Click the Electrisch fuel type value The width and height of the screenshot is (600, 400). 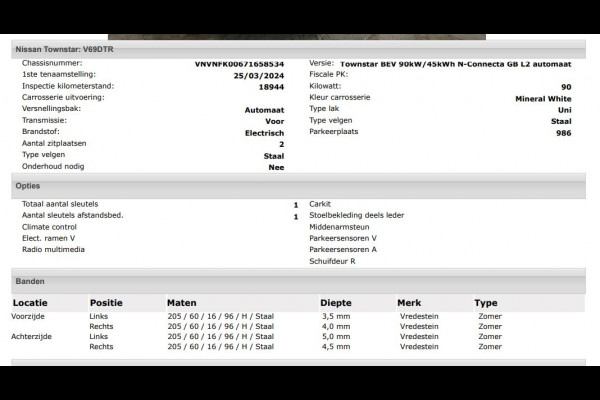(x=264, y=132)
